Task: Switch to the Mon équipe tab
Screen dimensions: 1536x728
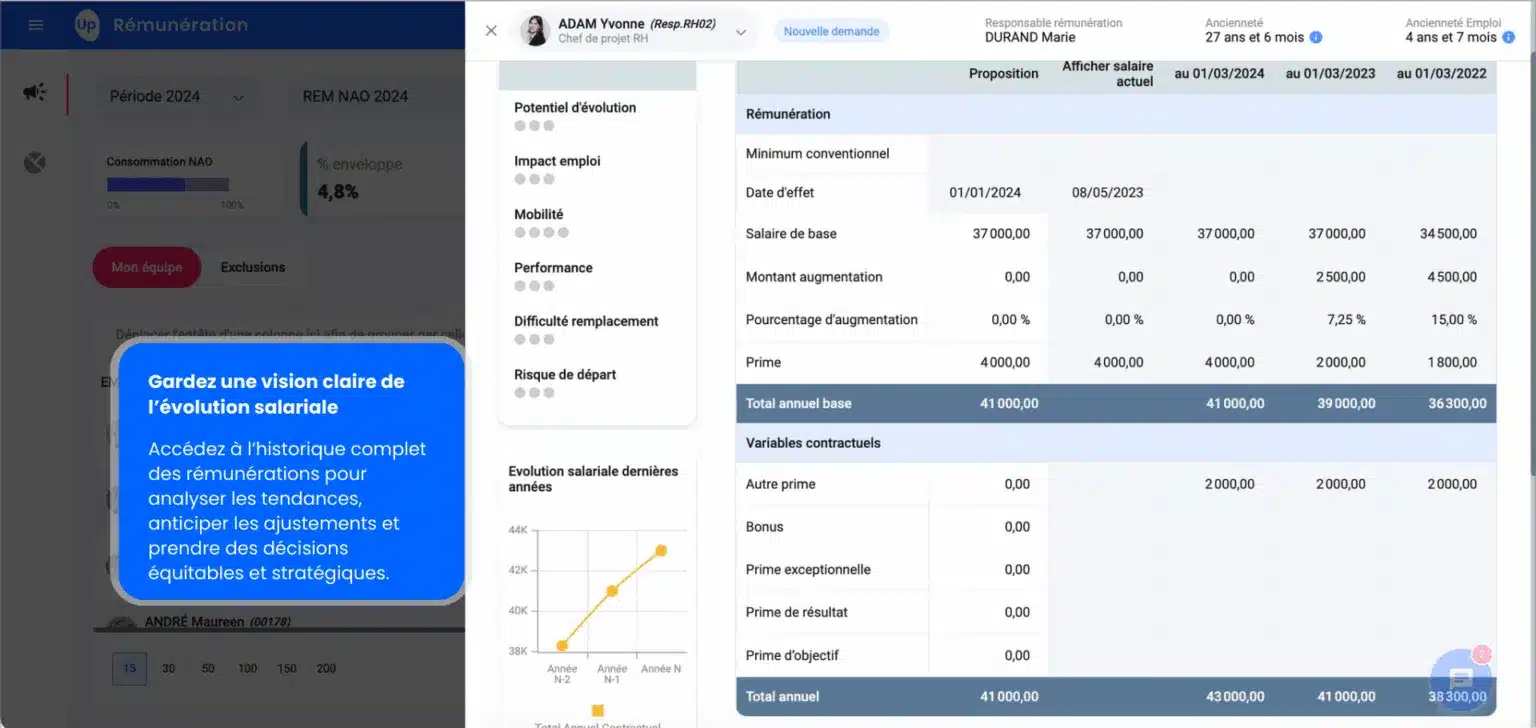Action: (146, 267)
